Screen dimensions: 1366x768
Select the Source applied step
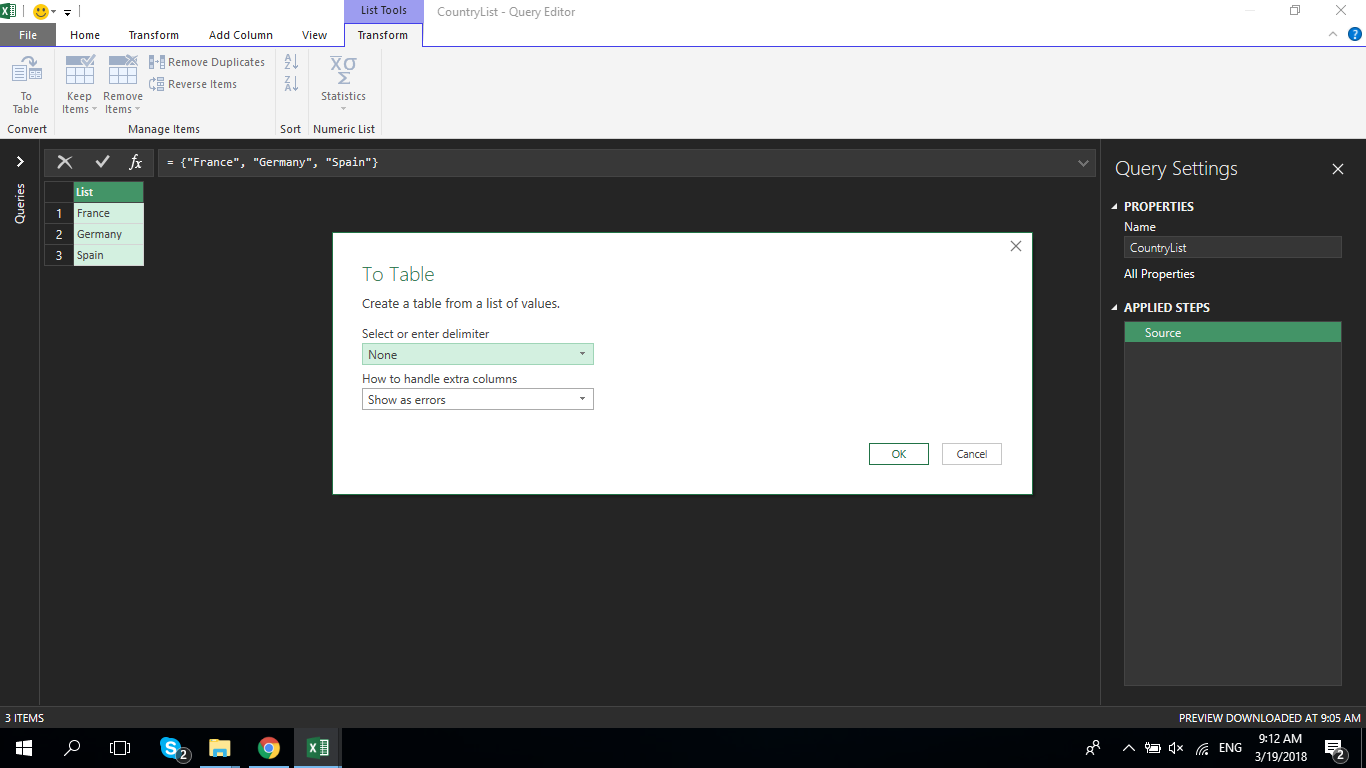(1233, 333)
